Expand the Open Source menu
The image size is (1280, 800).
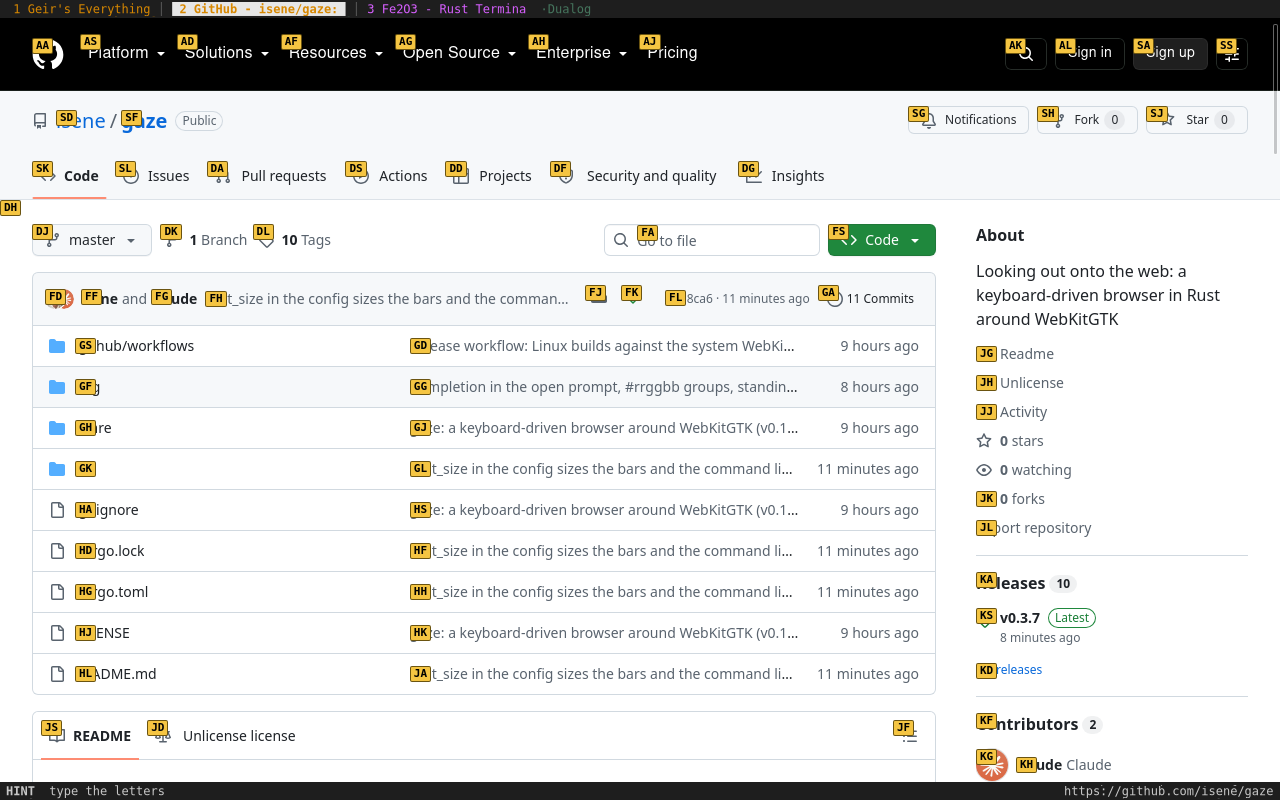click(459, 53)
